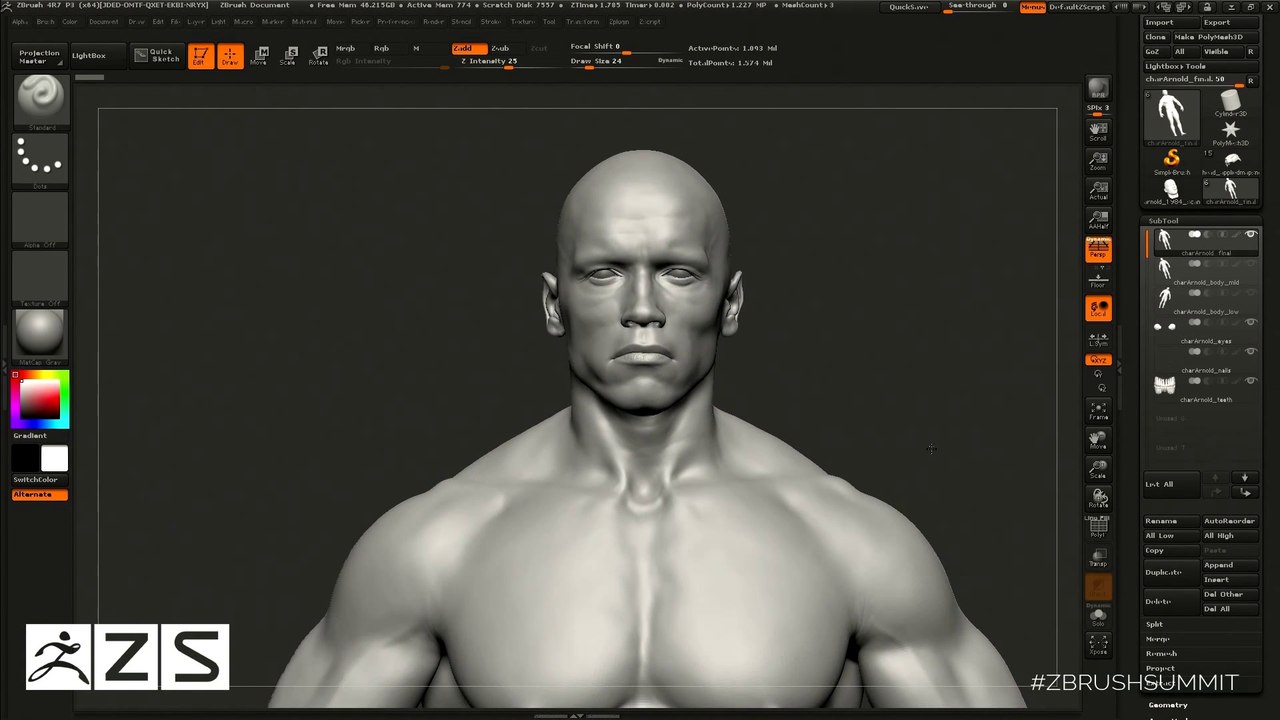Open the Dots stroke picker
Viewport: 1280px width, 720px height.
(41, 161)
